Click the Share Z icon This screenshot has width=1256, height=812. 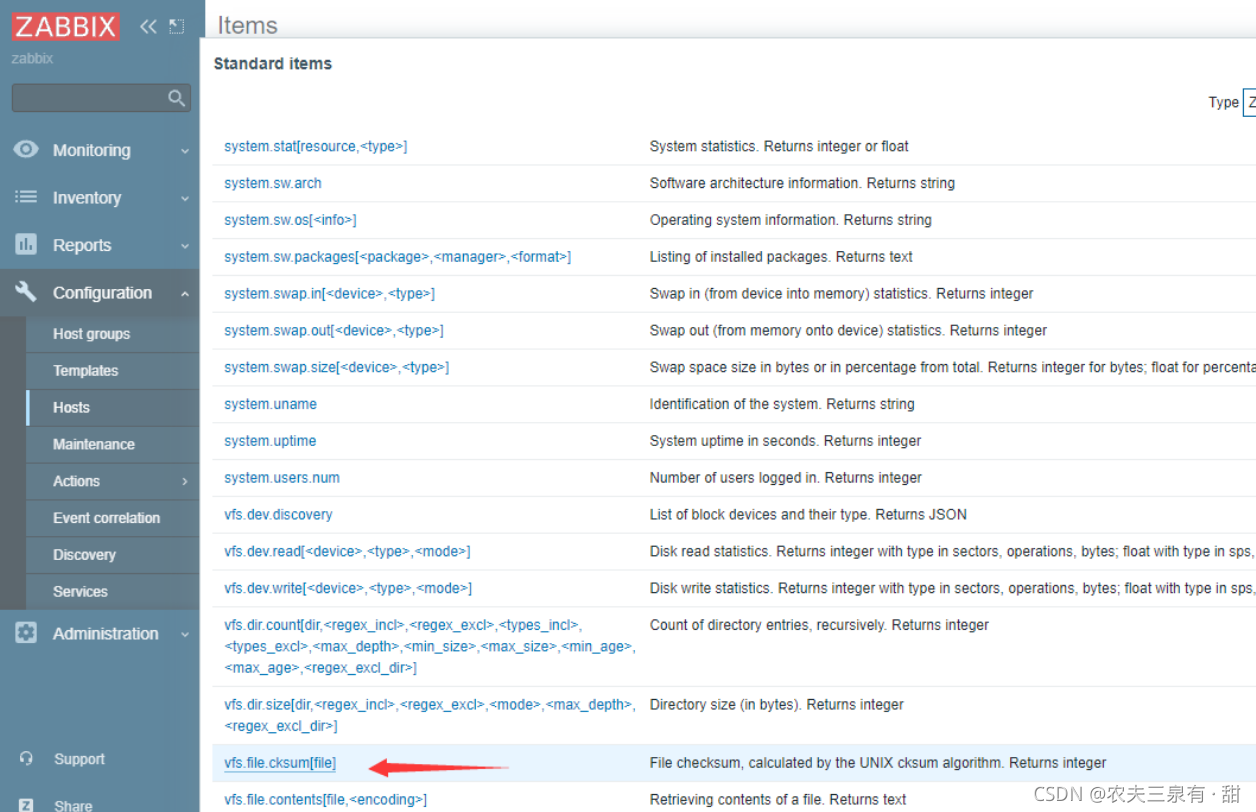pos(26,805)
